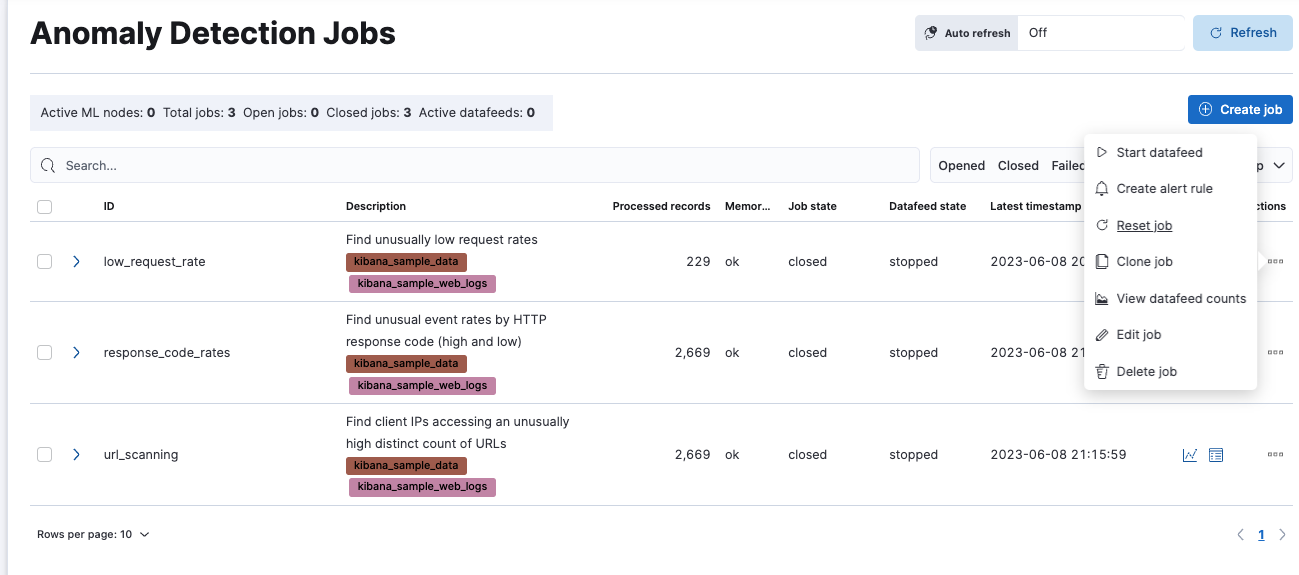The image size is (1299, 575).
Task: Click the trash icon for Delete job
Action: click(1102, 372)
